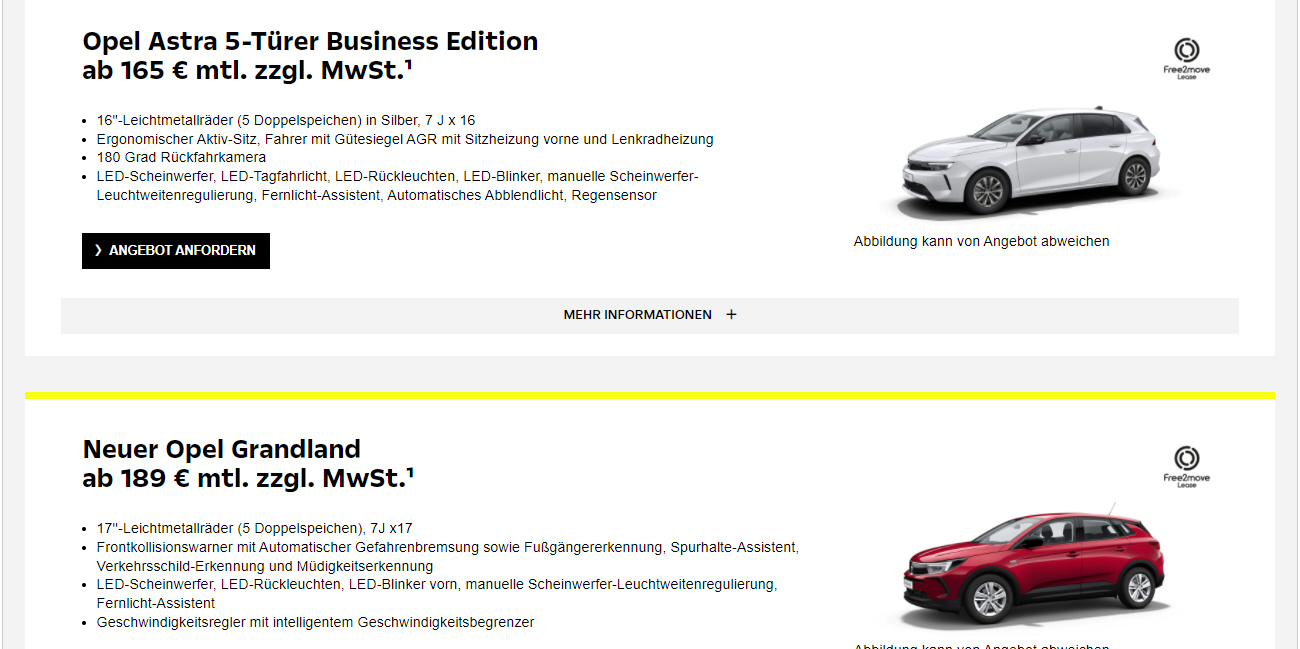Click the Ergonomischer Aktiv-Sitz list item
The image size is (1300, 649).
405,139
